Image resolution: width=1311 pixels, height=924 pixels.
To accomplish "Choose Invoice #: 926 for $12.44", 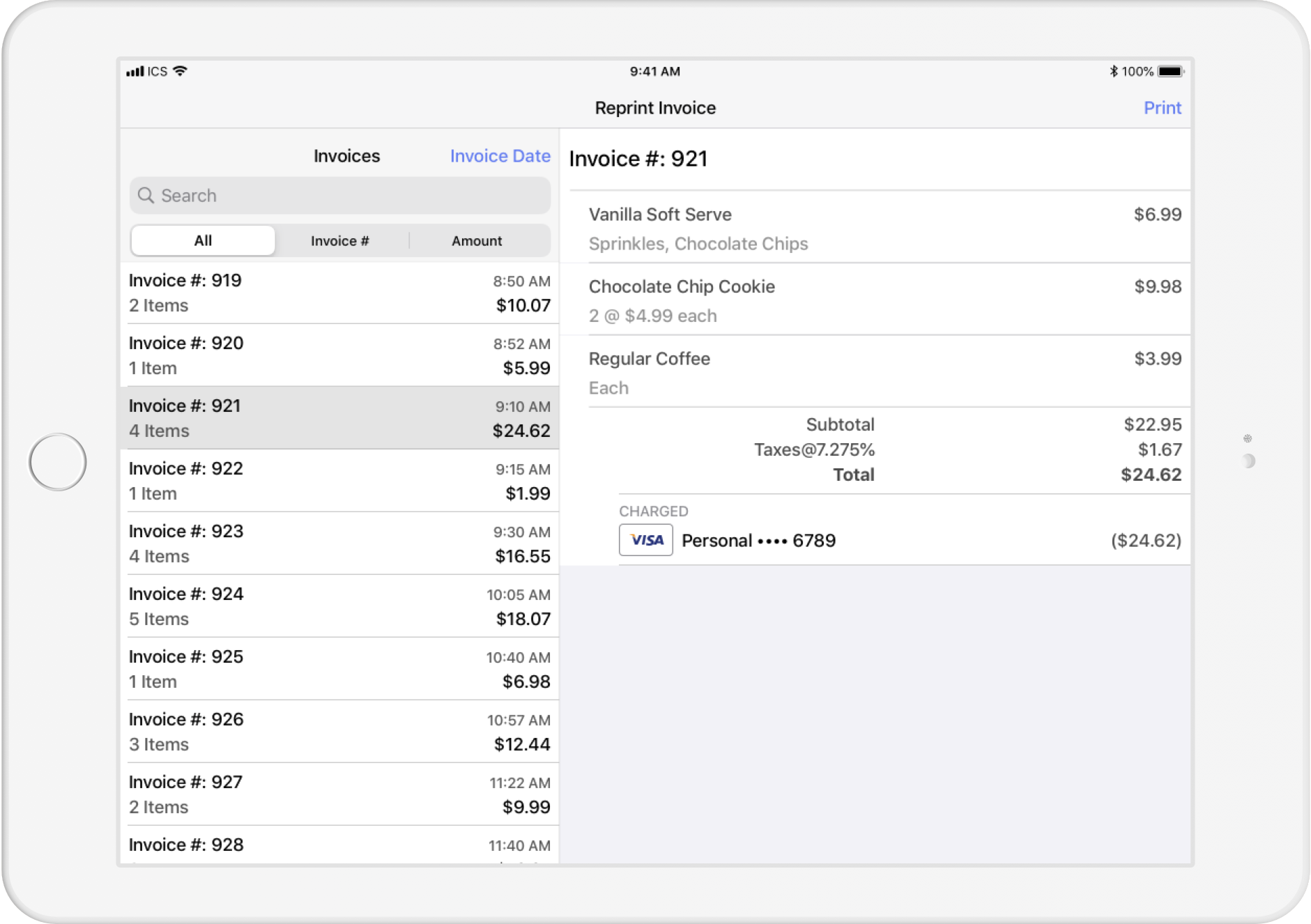I will coord(339,732).
